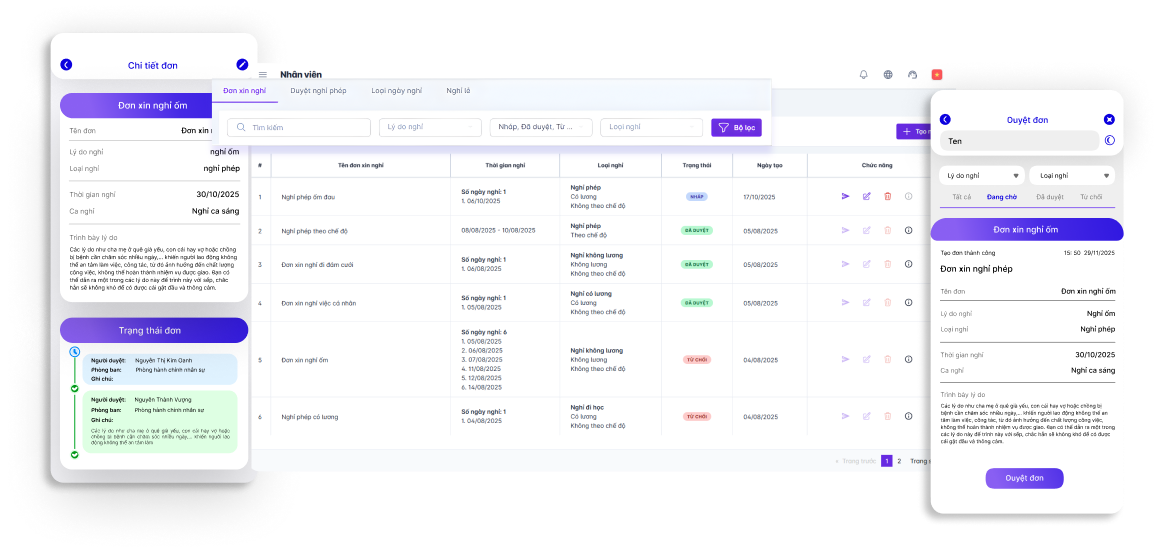Click the notification bell icon
1159x555 pixels.
[x=864, y=74]
